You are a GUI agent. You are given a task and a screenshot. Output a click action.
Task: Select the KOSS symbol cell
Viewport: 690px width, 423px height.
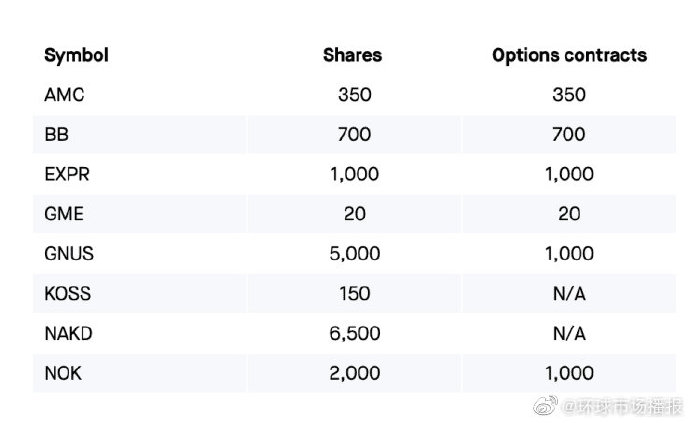pos(68,294)
